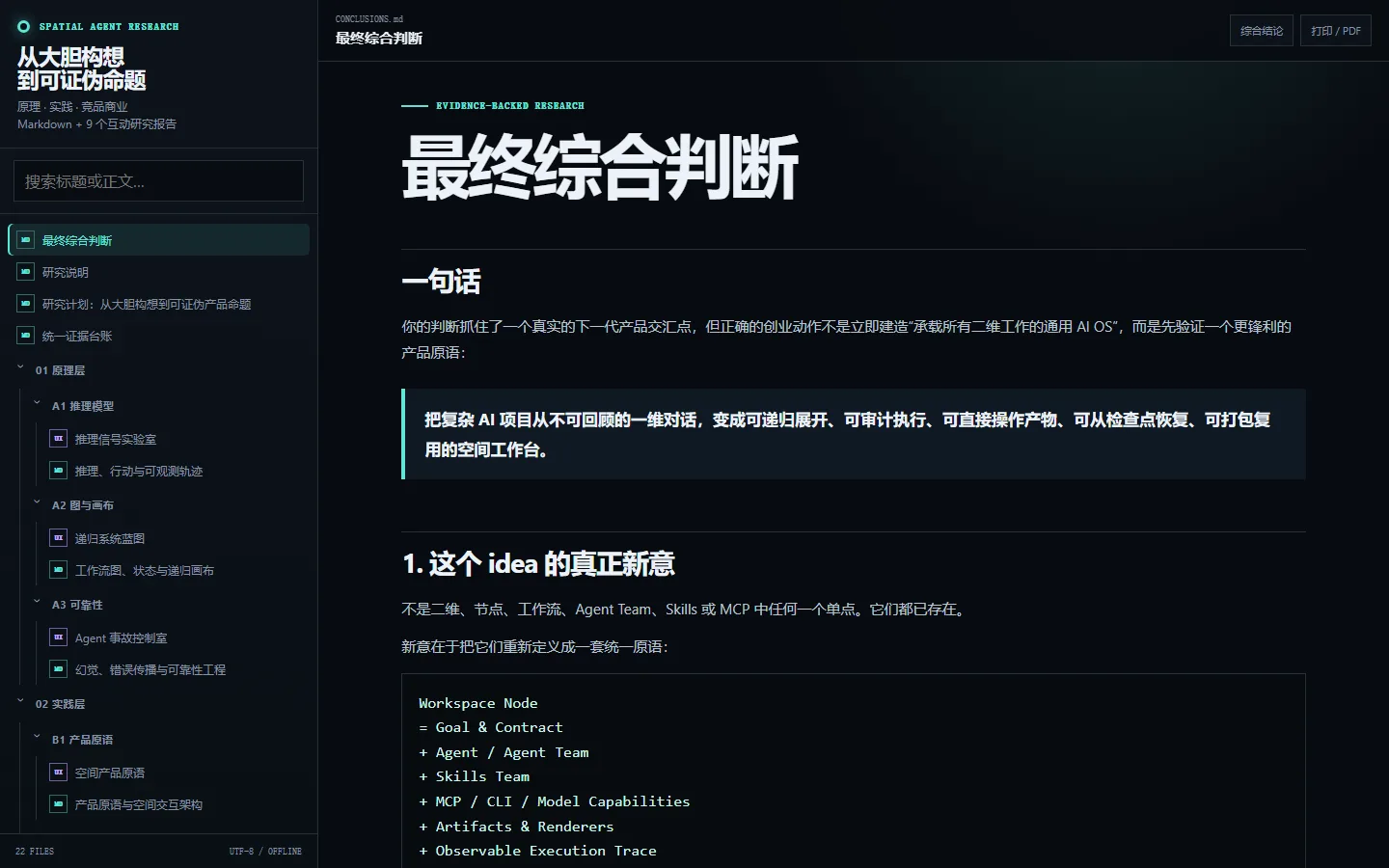1389x868 pixels.
Task: Collapse the B1 产品原语 group chevron
Action: click(x=38, y=738)
